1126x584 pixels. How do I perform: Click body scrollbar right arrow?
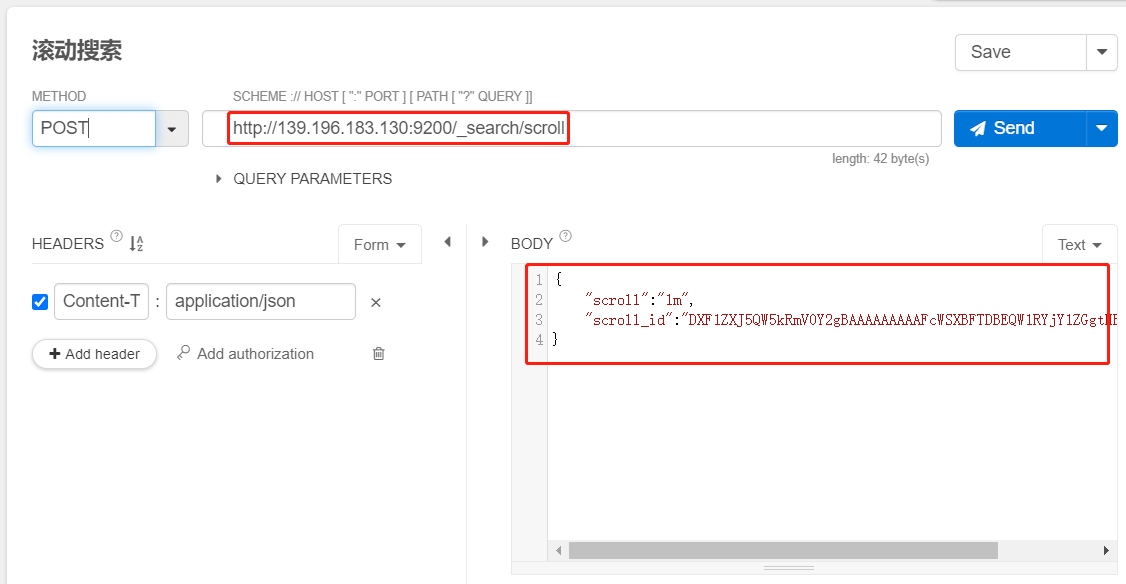pos(1106,551)
